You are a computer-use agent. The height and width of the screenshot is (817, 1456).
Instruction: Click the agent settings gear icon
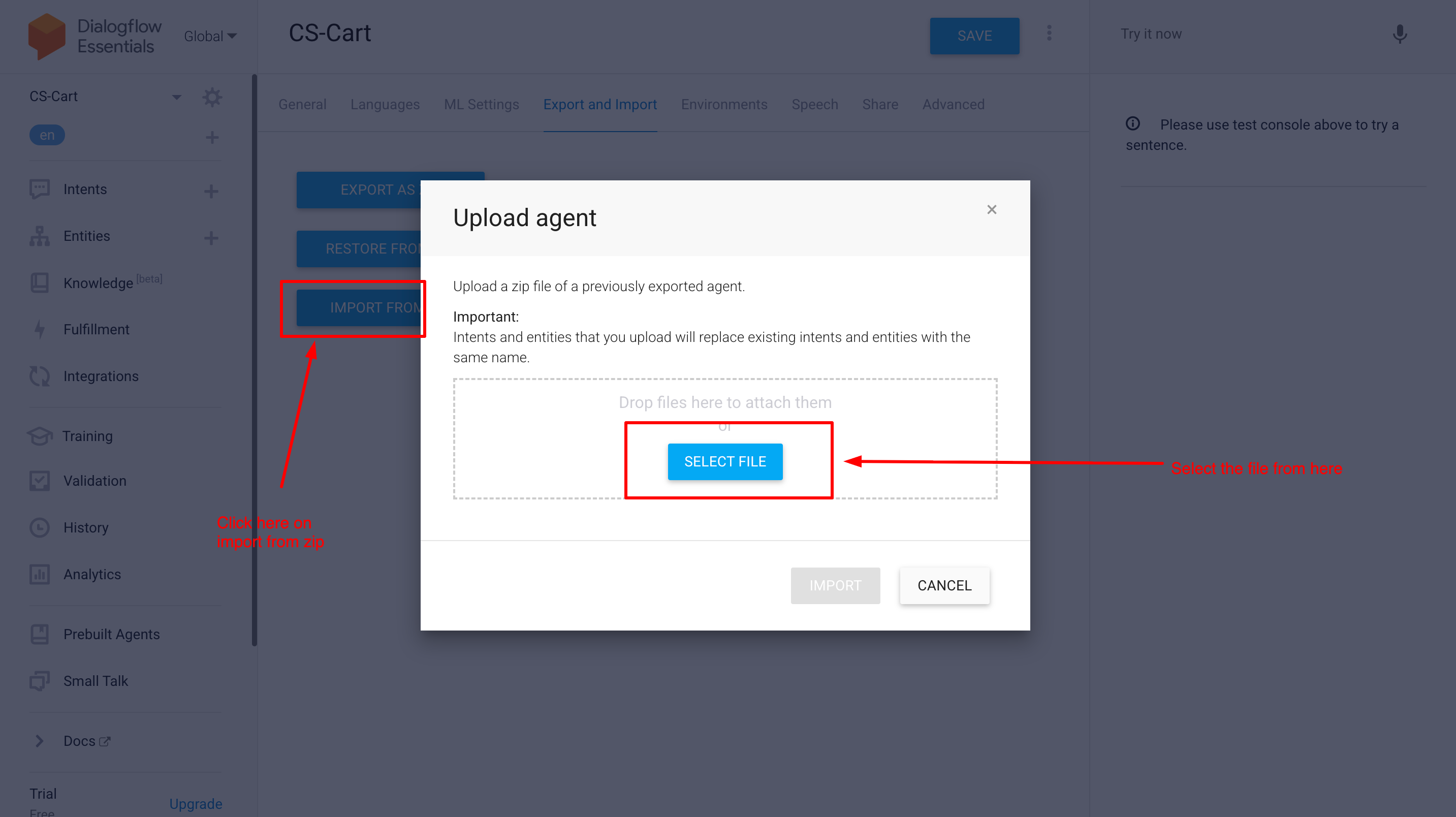pyautogui.click(x=212, y=97)
